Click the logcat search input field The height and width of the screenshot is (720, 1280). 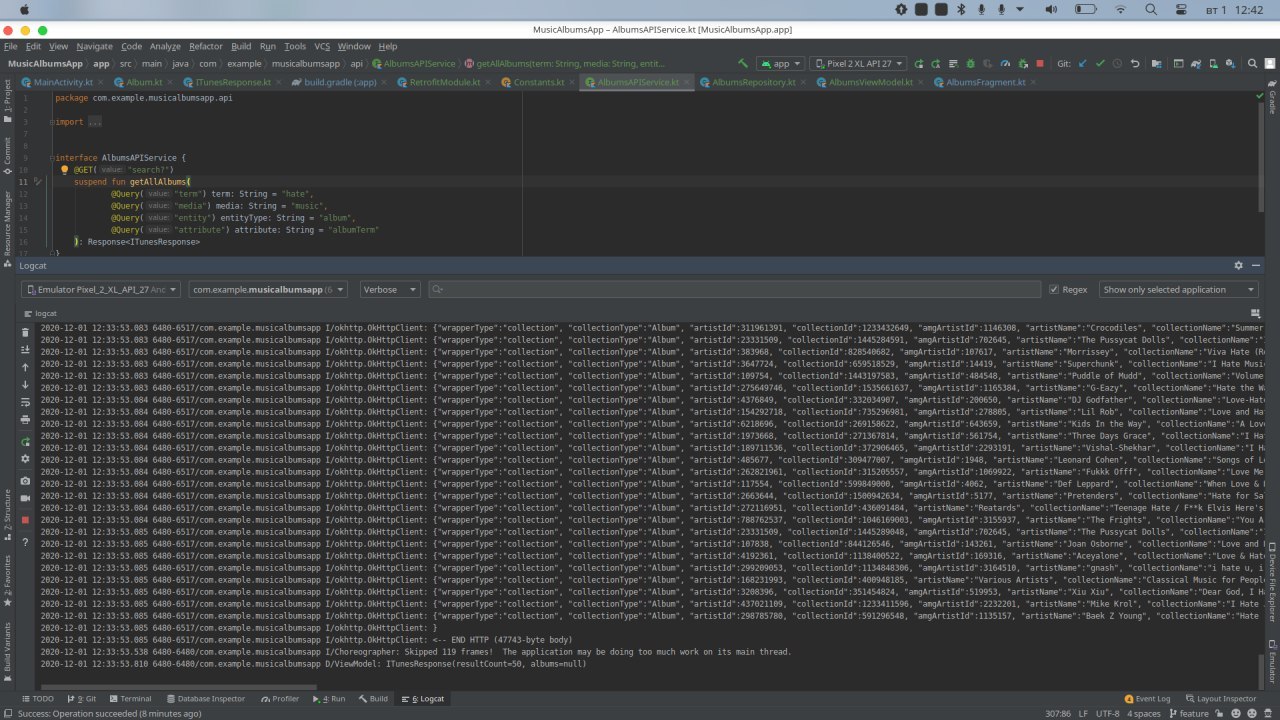coord(735,289)
